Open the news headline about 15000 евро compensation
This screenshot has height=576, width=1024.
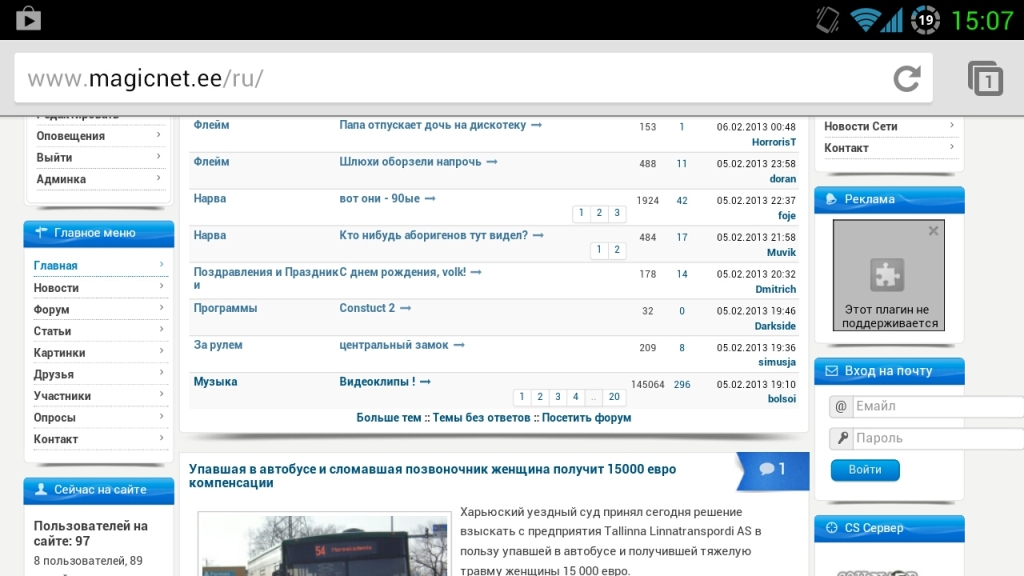point(432,476)
